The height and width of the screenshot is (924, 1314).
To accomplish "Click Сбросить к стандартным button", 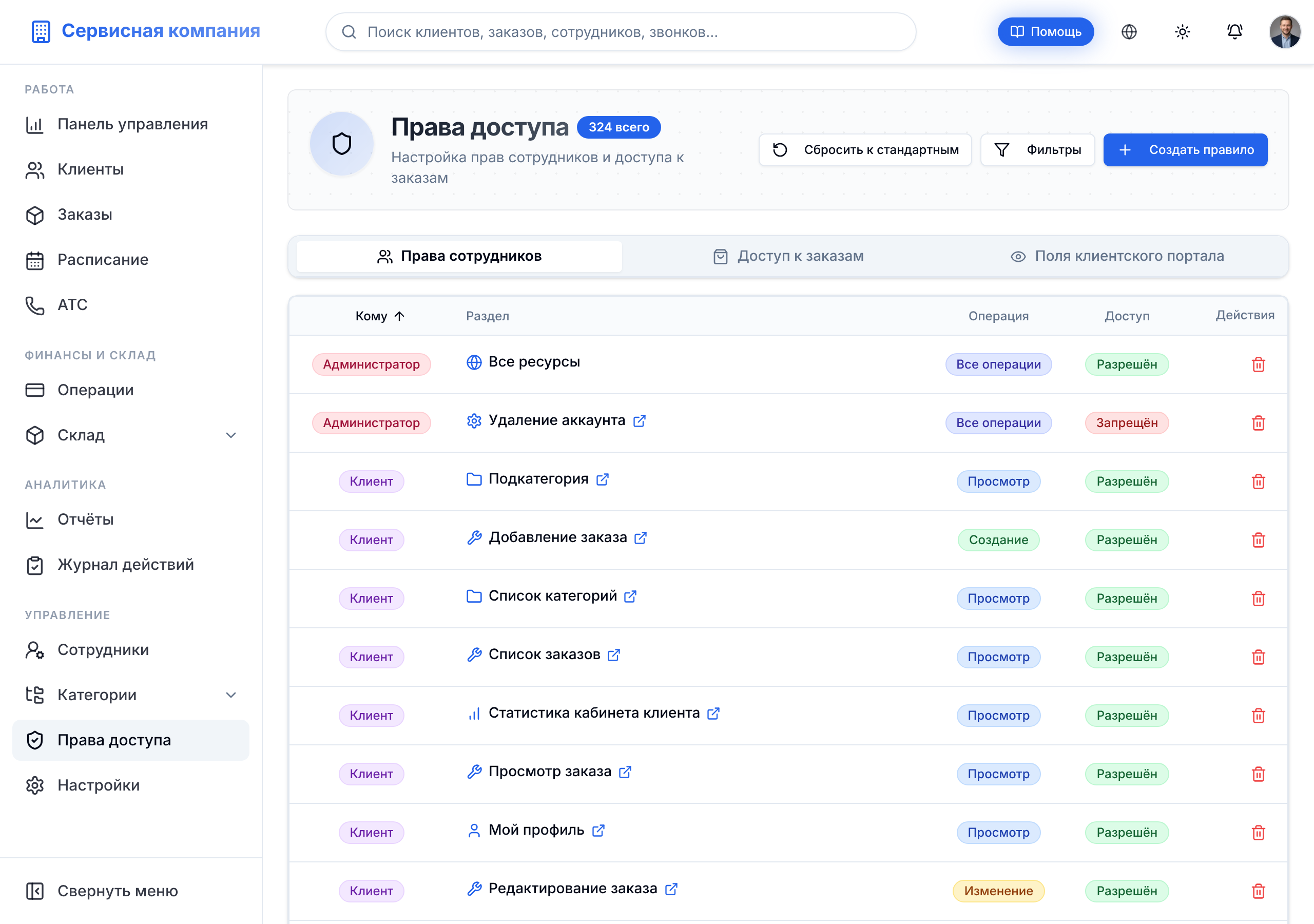I will [x=865, y=150].
